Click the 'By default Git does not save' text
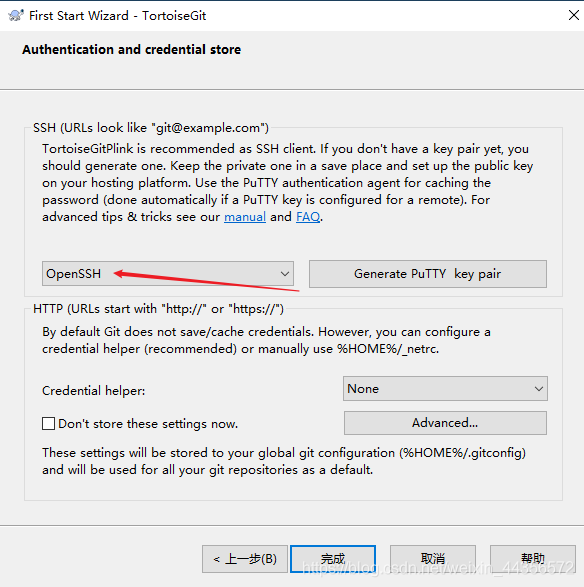The image size is (584, 587). [266, 340]
